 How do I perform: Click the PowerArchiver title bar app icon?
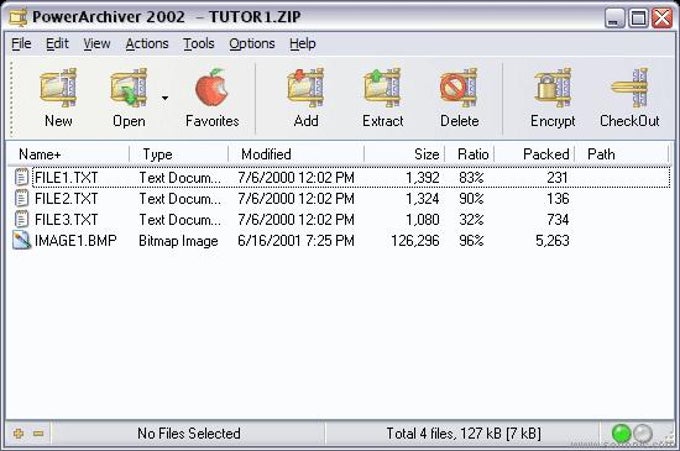coord(19,17)
